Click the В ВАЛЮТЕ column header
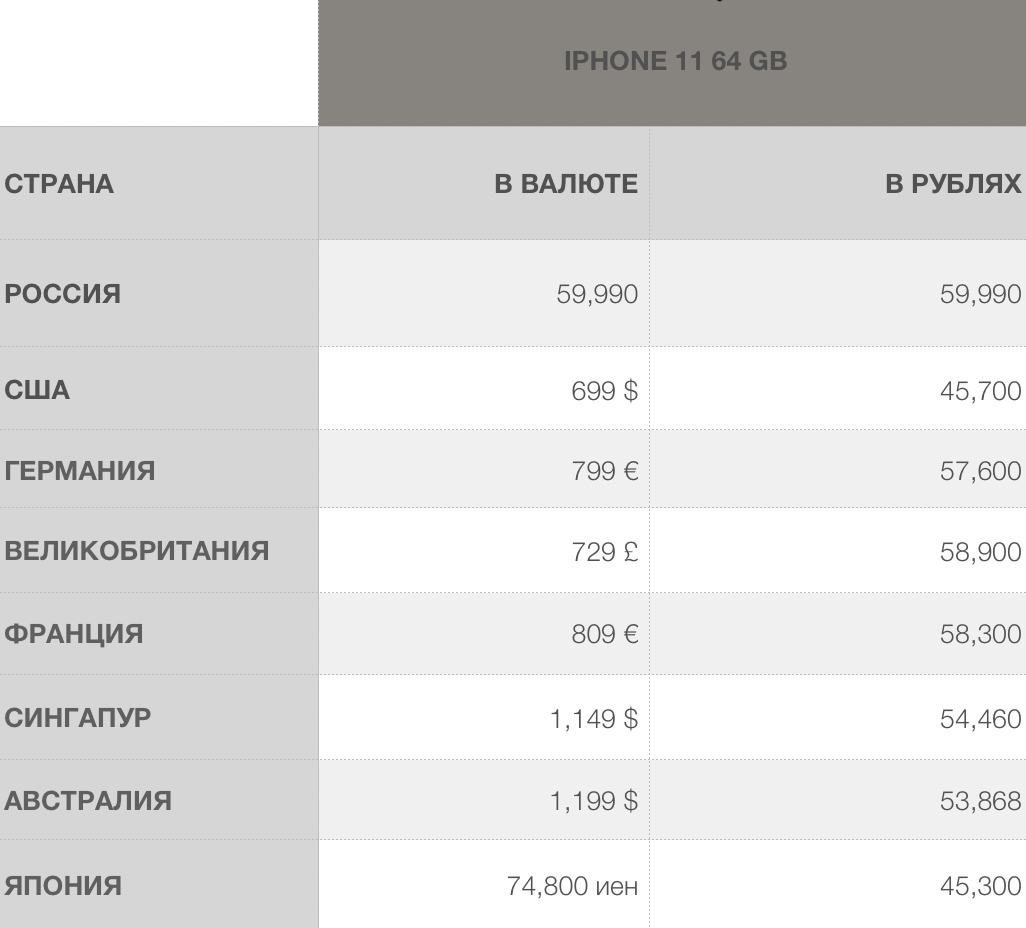Screen dimensions: 1026x928 (566, 184)
